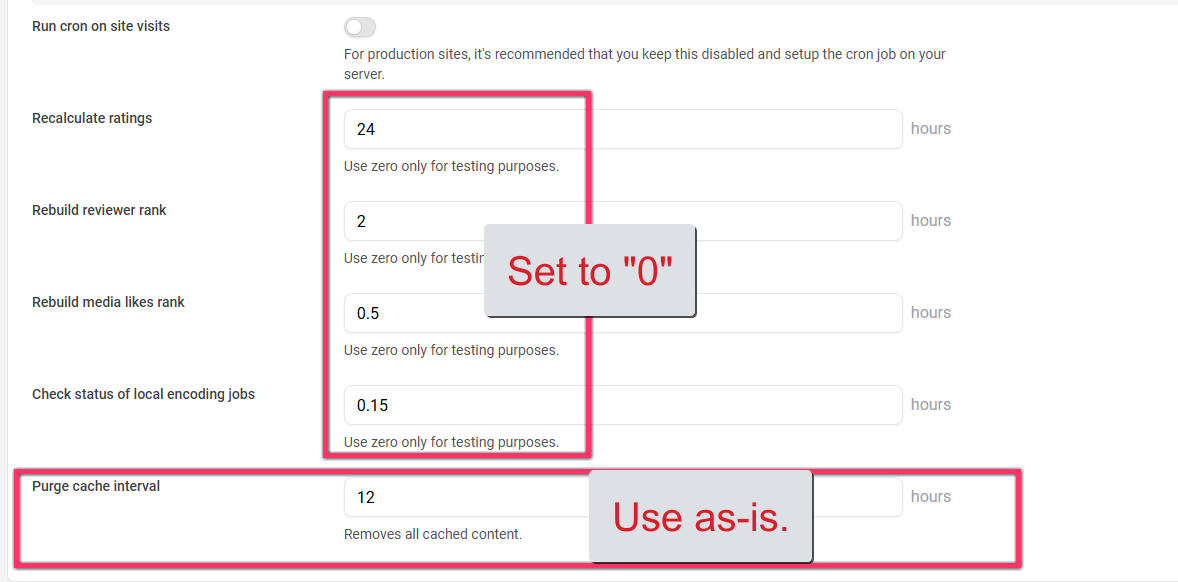Click the Check status of local encoding jobs label
Screen dimensions: 1178x582
coord(143,394)
